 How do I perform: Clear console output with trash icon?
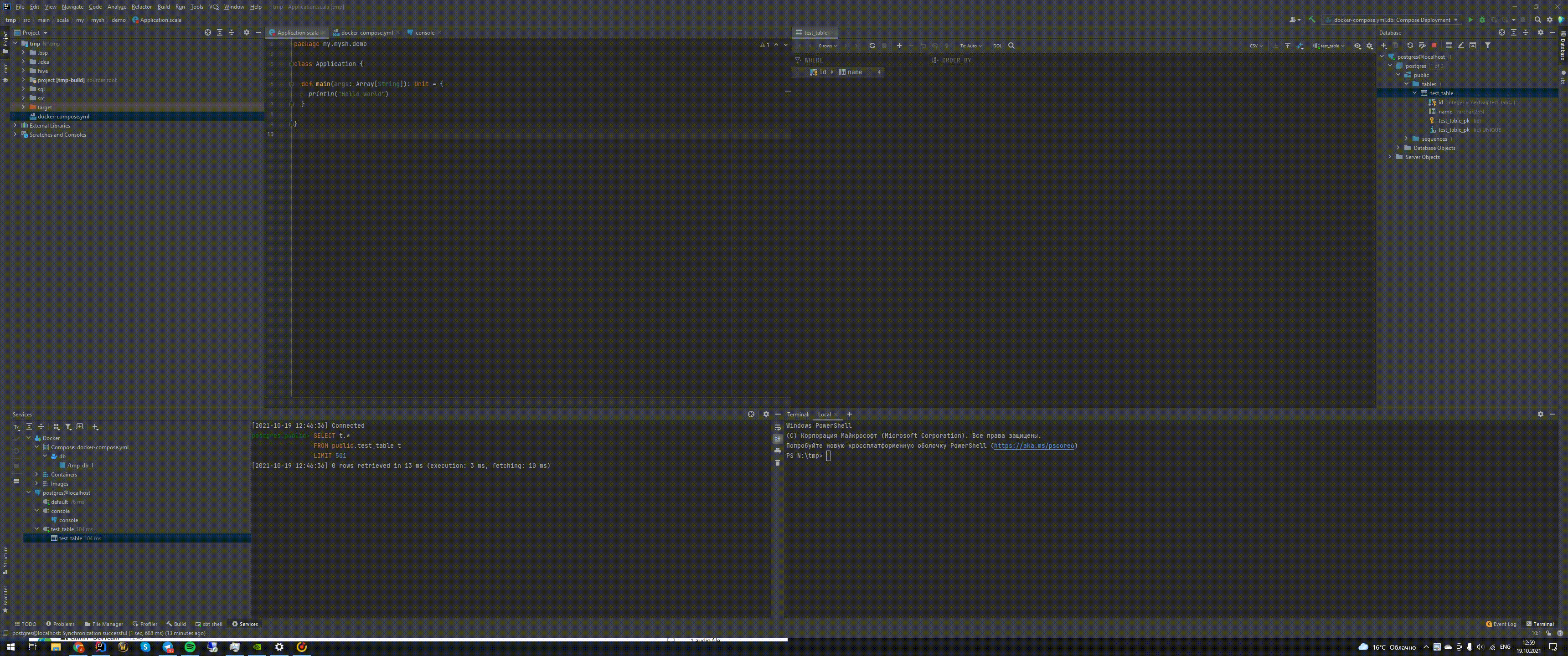(x=777, y=463)
